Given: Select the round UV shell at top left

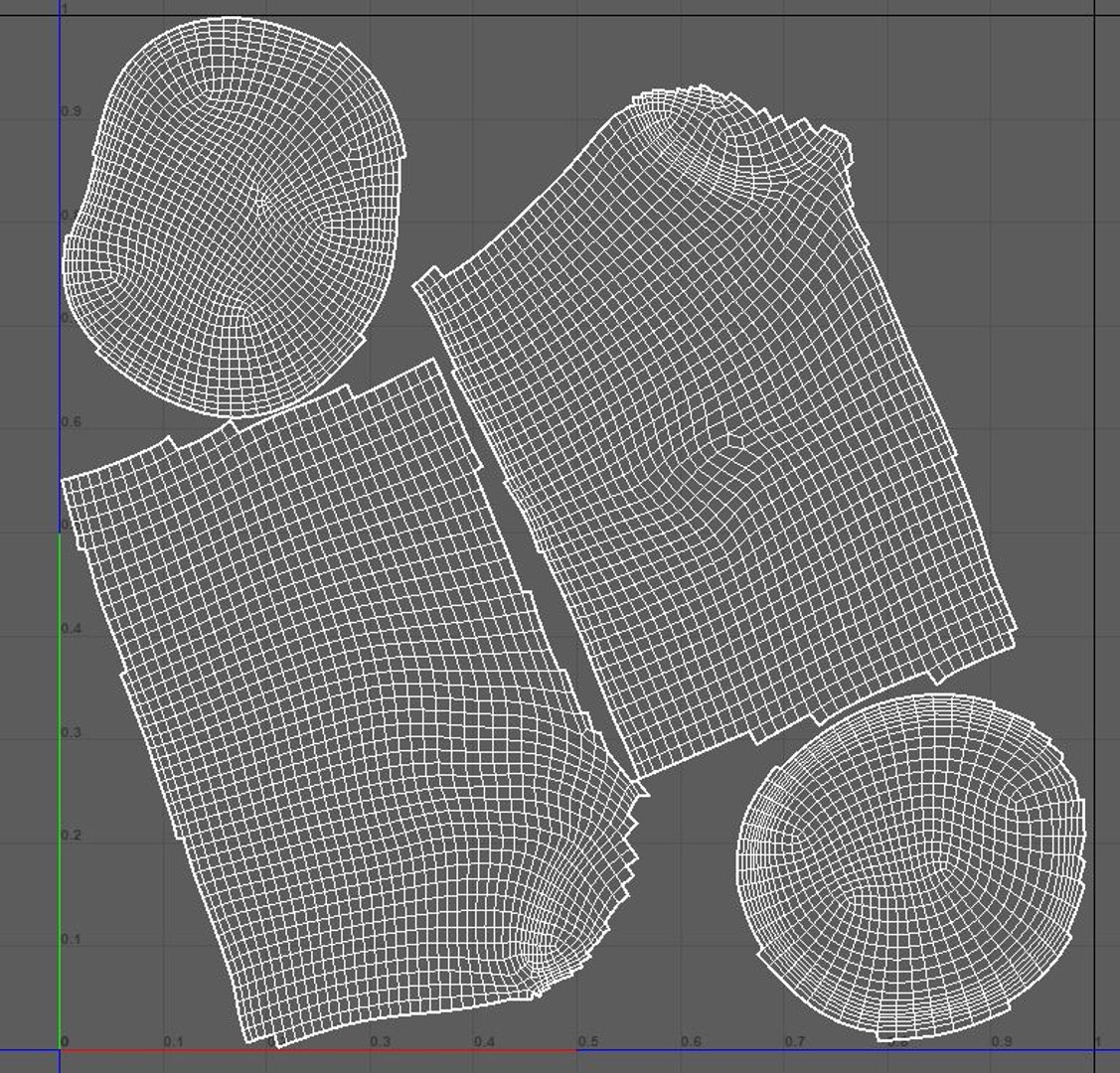Looking at the screenshot, I should [x=235, y=217].
